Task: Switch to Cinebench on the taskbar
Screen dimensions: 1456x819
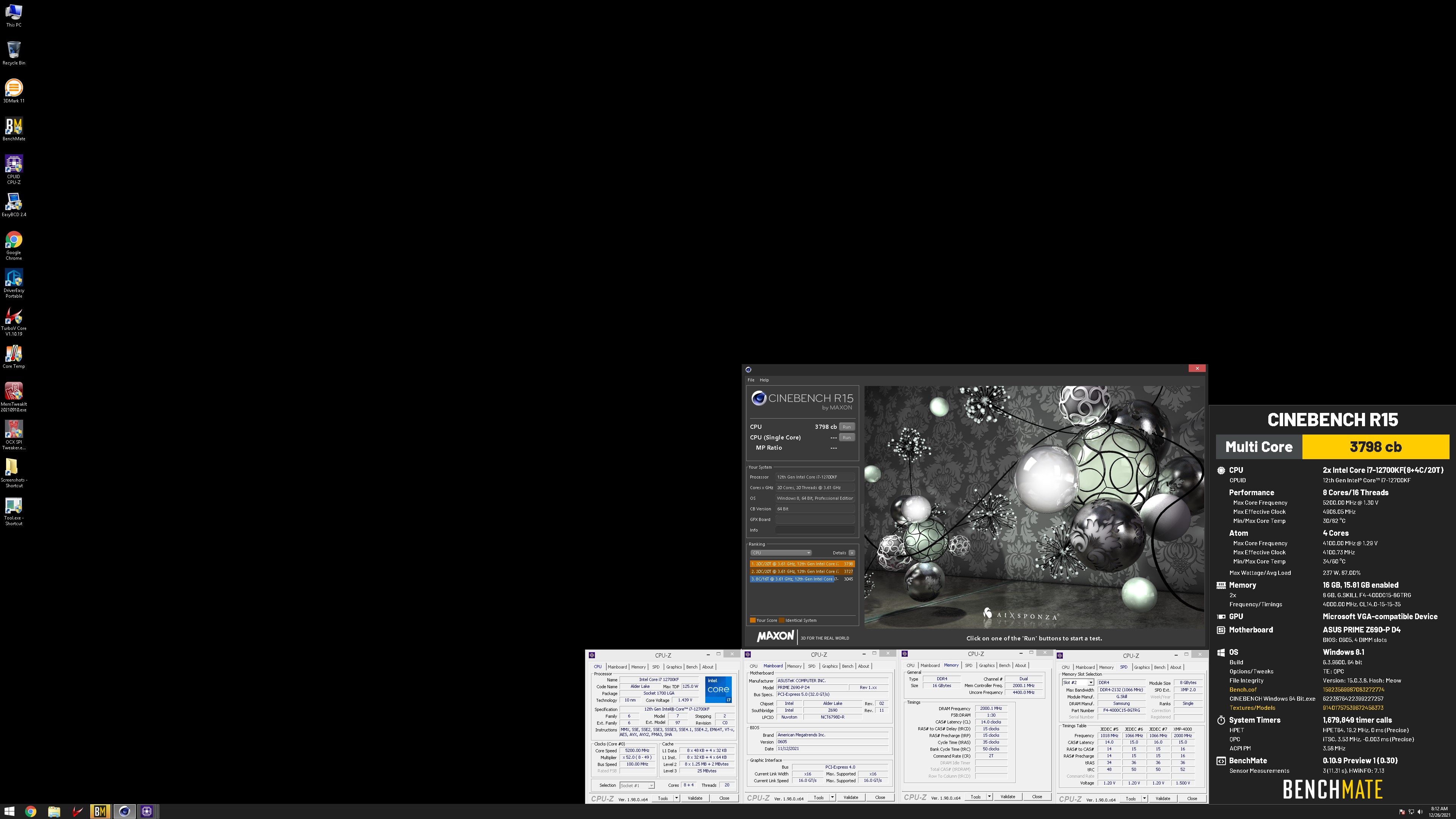Action: point(124,811)
